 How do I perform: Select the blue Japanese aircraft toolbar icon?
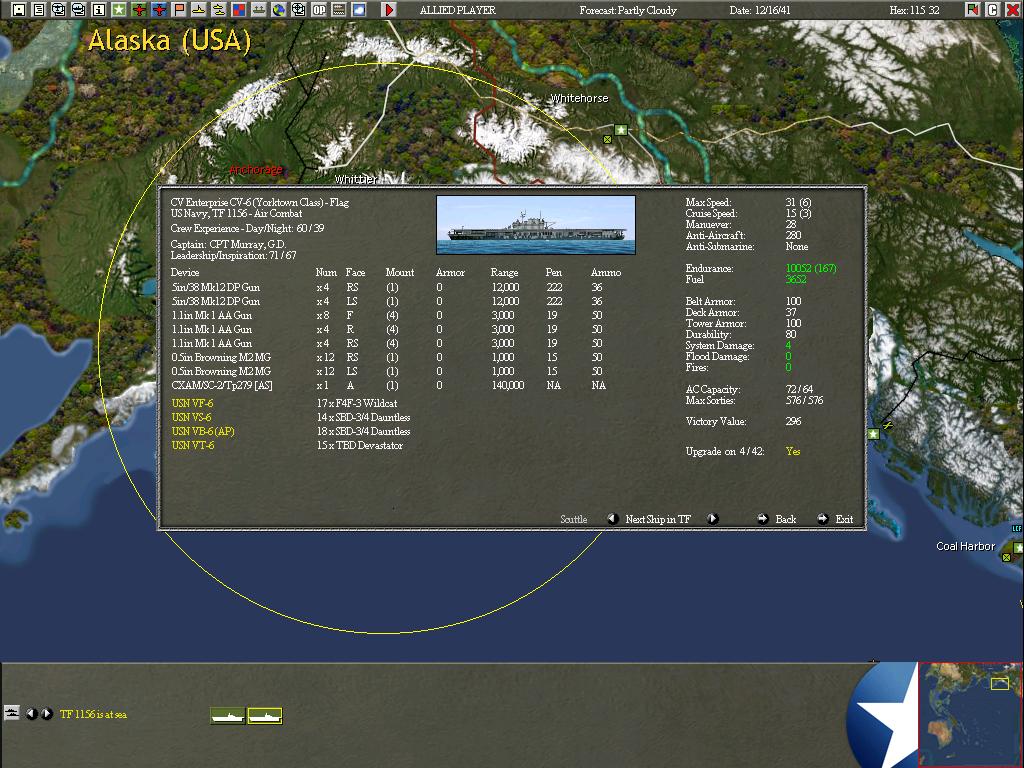click(x=158, y=10)
